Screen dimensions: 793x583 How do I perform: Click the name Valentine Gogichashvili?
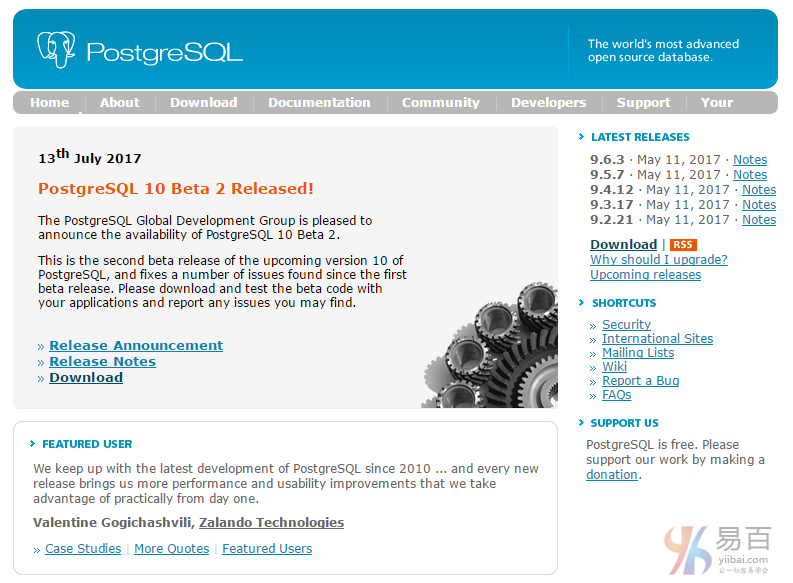point(114,522)
